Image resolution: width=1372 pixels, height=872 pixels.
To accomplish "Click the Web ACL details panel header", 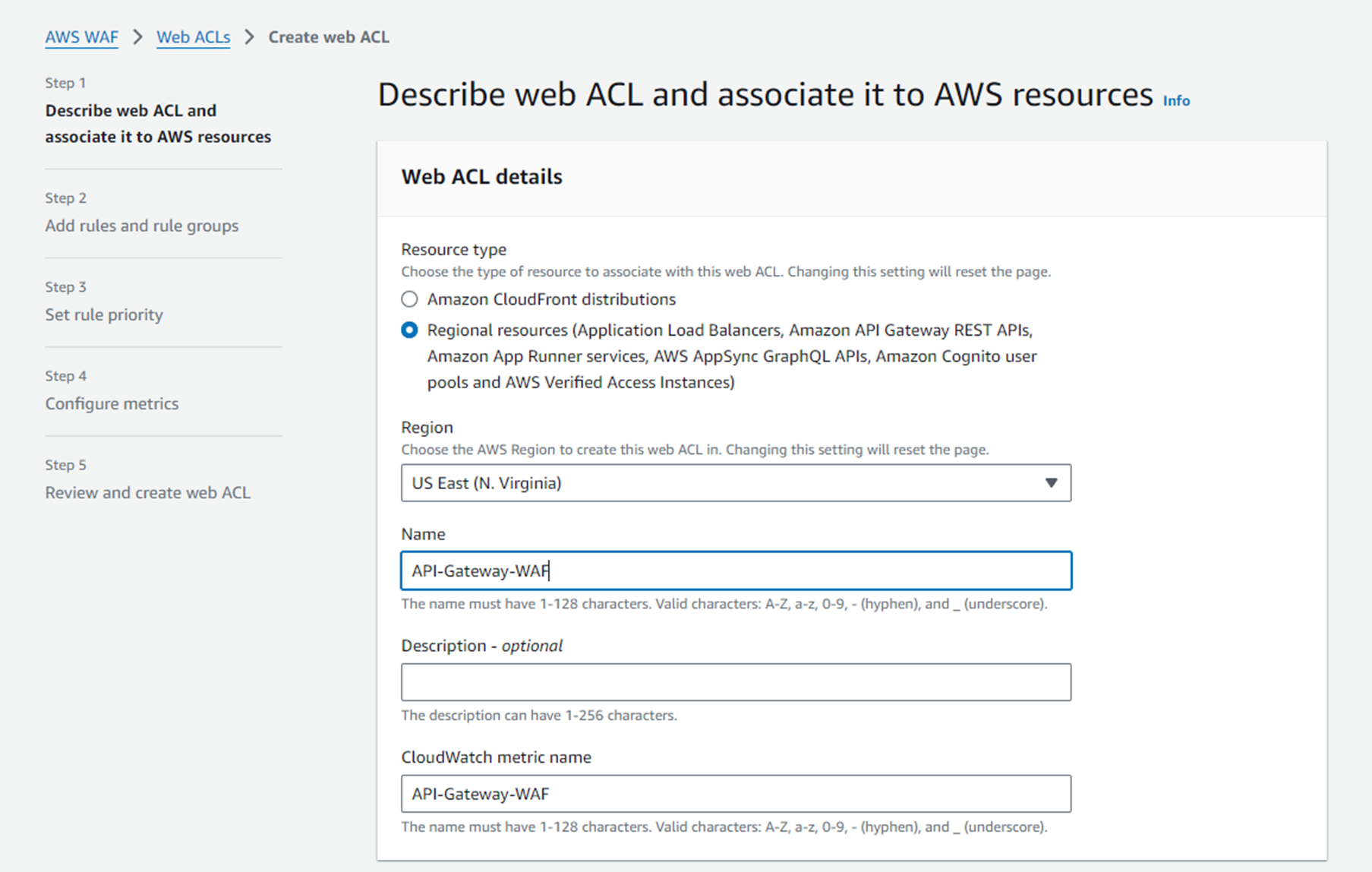I will click(481, 177).
